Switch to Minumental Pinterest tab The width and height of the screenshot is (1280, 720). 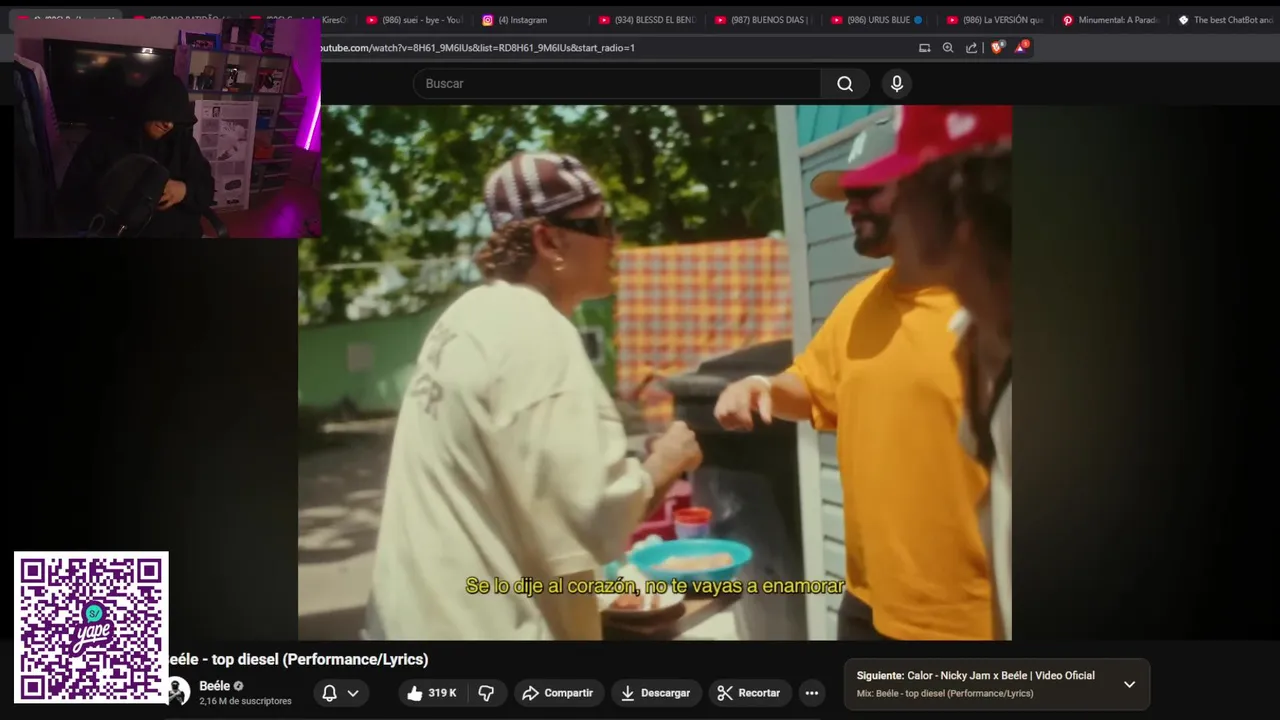(x=1112, y=20)
